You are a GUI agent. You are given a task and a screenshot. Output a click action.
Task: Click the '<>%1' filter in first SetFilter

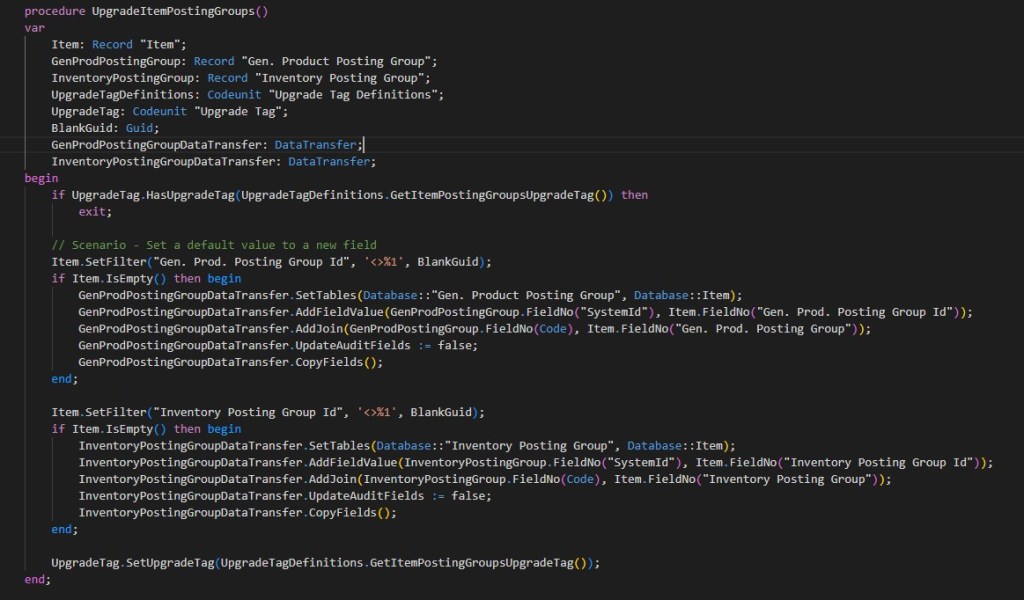383,262
